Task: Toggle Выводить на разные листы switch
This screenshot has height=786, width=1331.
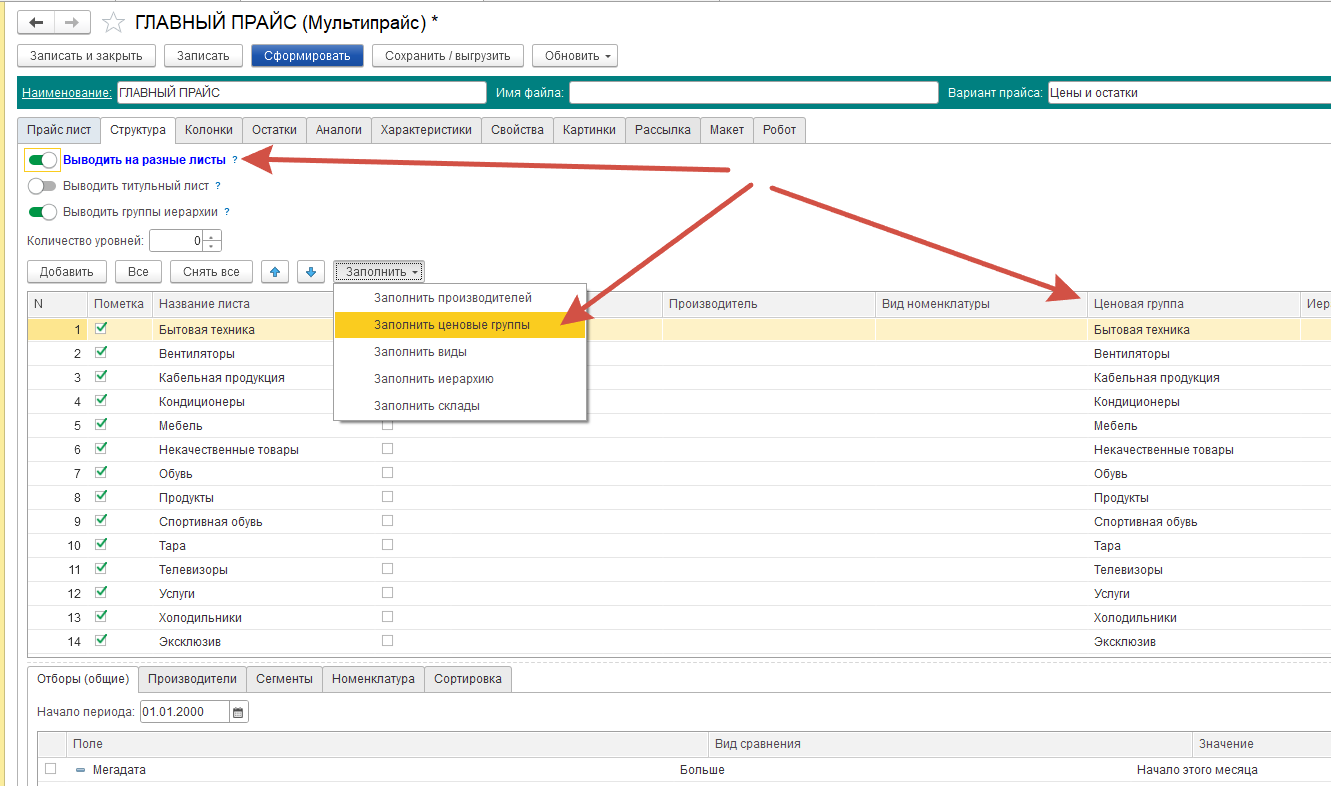Action: pos(43,159)
